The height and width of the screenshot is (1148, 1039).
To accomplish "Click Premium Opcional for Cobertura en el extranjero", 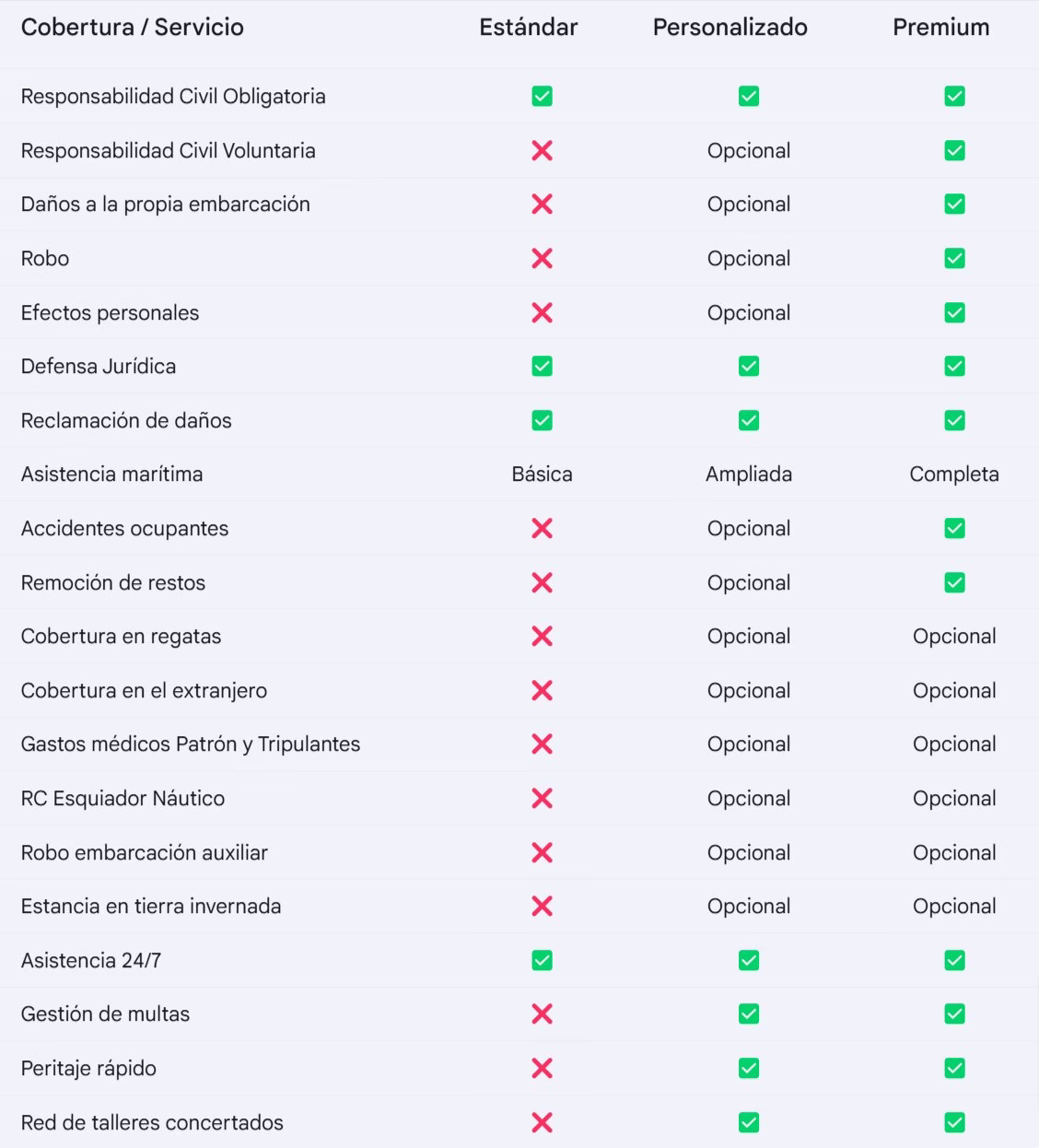I will [954, 691].
